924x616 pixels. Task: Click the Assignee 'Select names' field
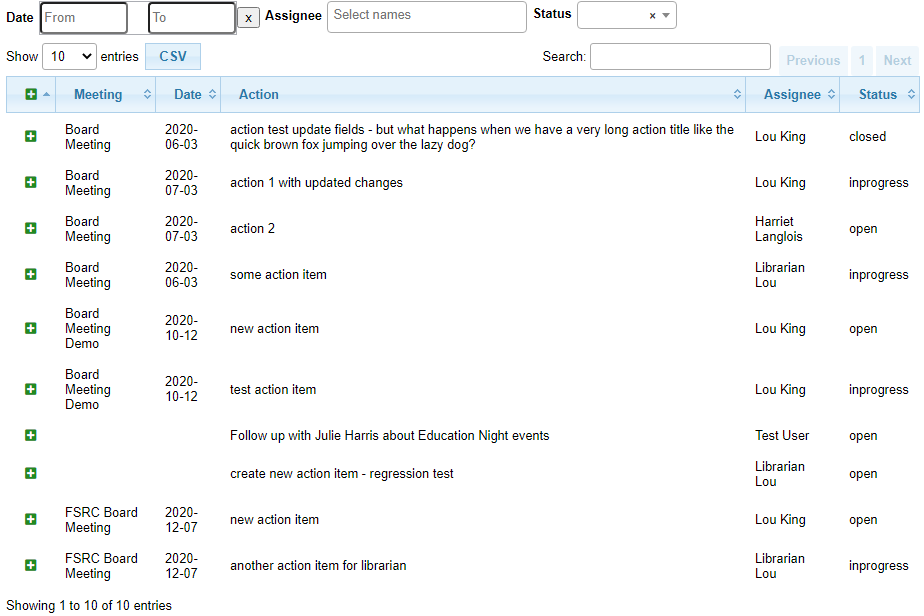pyautogui.click(x=427, y=17)
